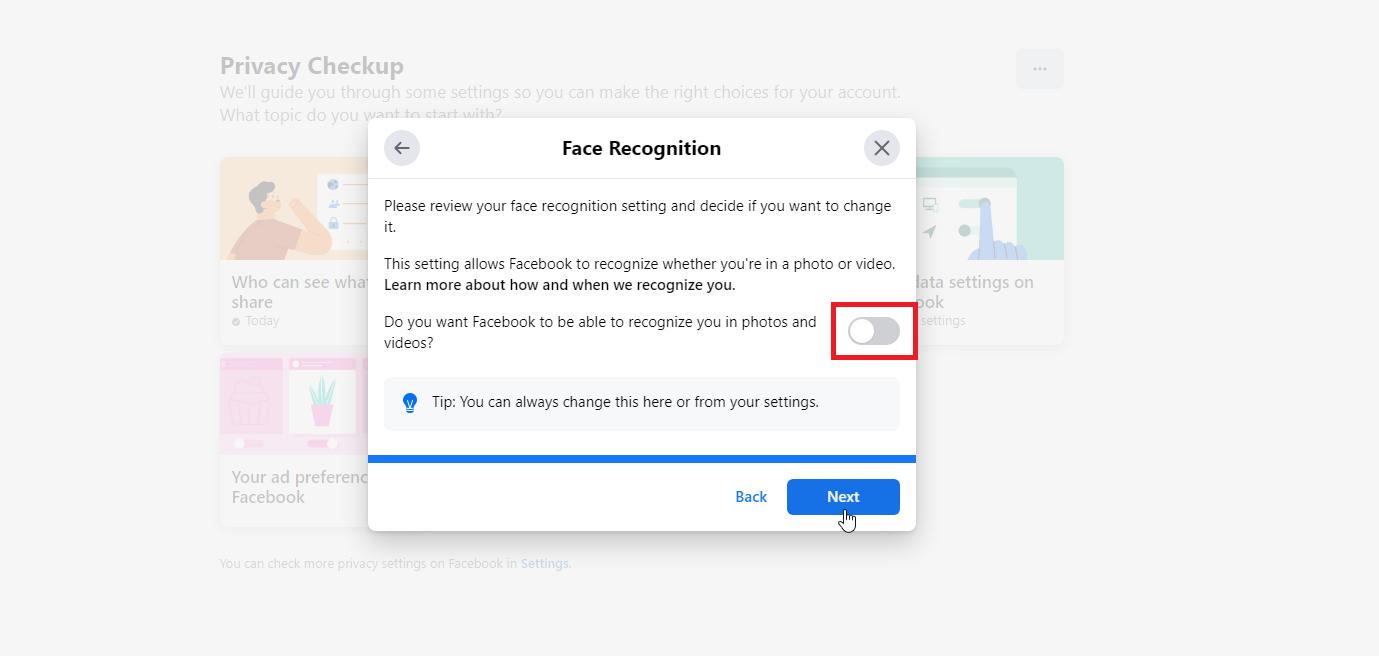1379x656 pixels.
Task: Click the pink plant illustration card image
Action: pos(294,405)
